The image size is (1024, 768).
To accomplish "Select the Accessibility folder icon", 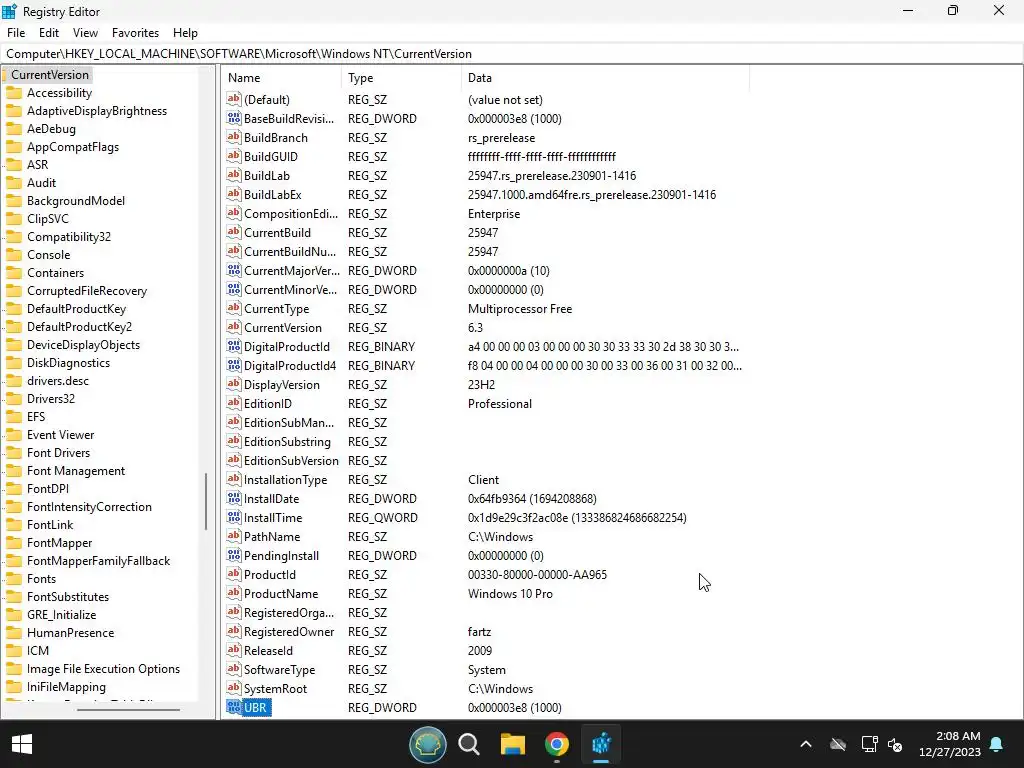I will (x=14, y=93).
